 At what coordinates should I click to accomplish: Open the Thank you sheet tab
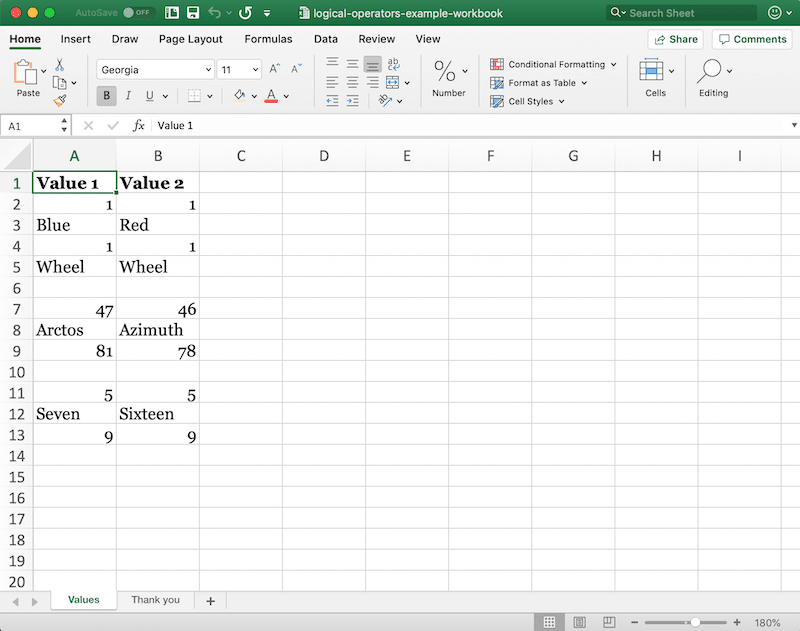156,599
